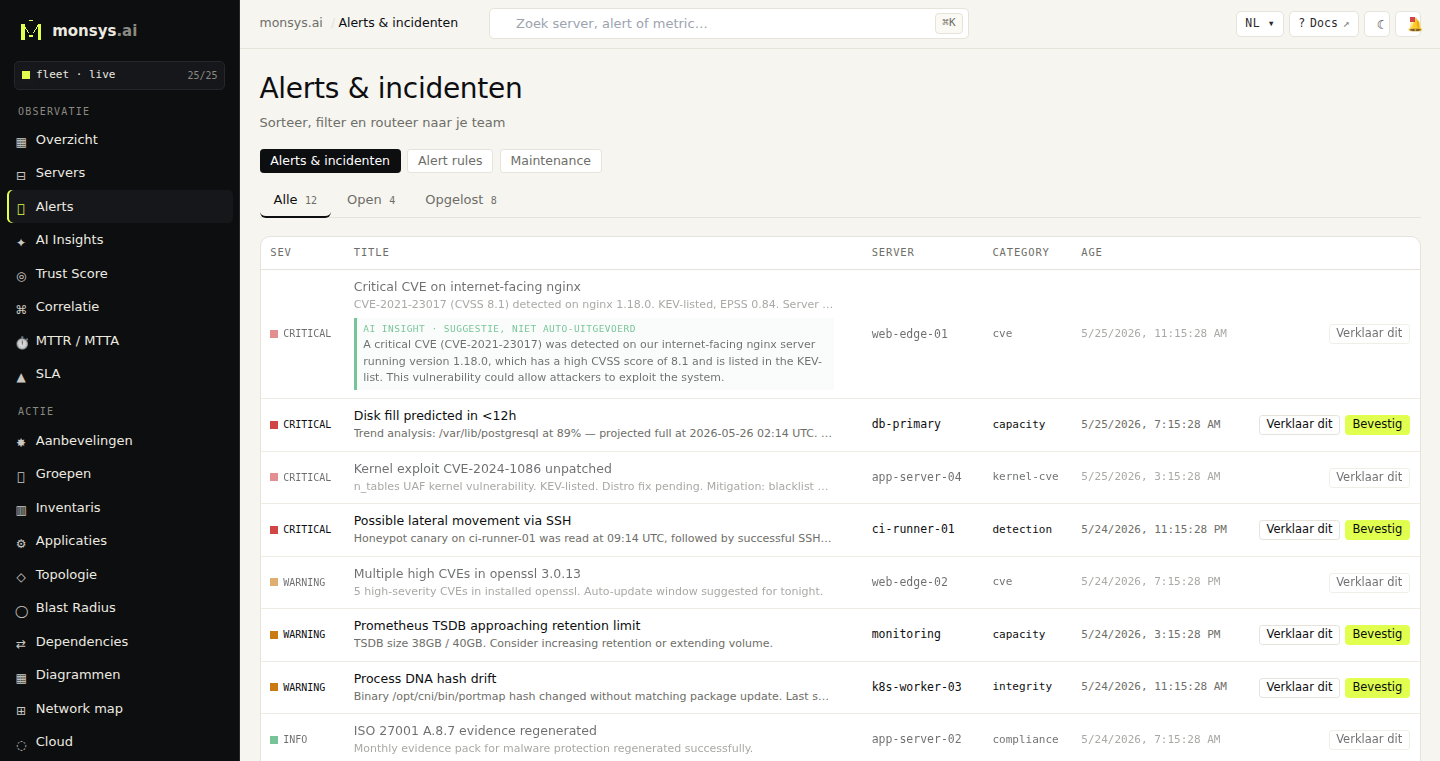Click Verklaar dit for ISO 27001 evidence alert

[x=1369, y=739]
